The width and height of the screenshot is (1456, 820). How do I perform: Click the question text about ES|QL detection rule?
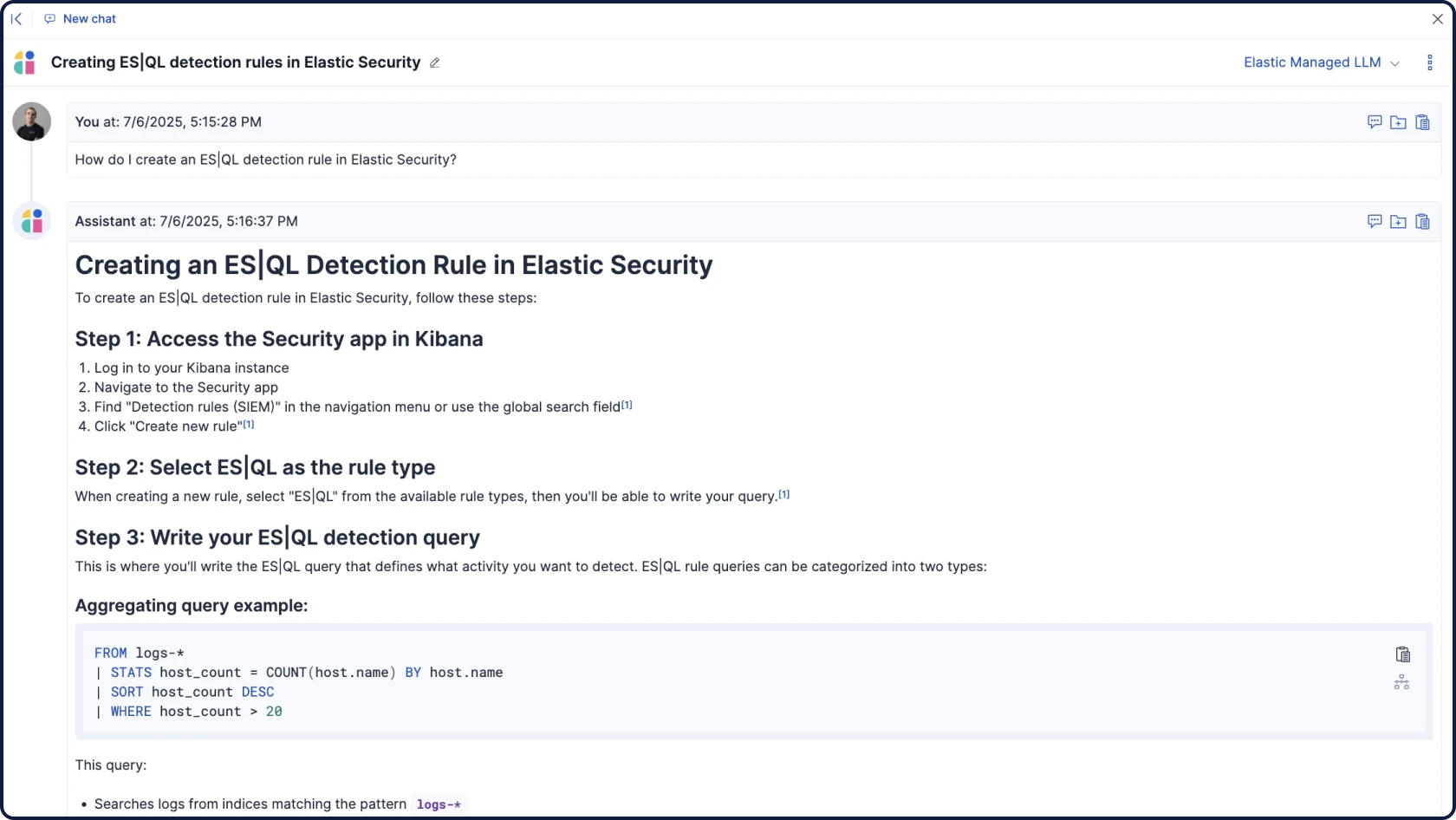[265, 159]
